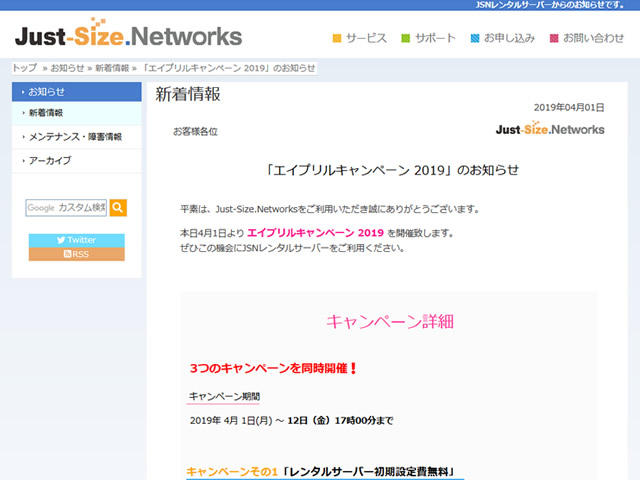Image resolution: width=640 pixels, height=480 pixels.
Task: Click the pink エイプリルキャンペーン 2019 text
Action: click(x=315, y=233)
